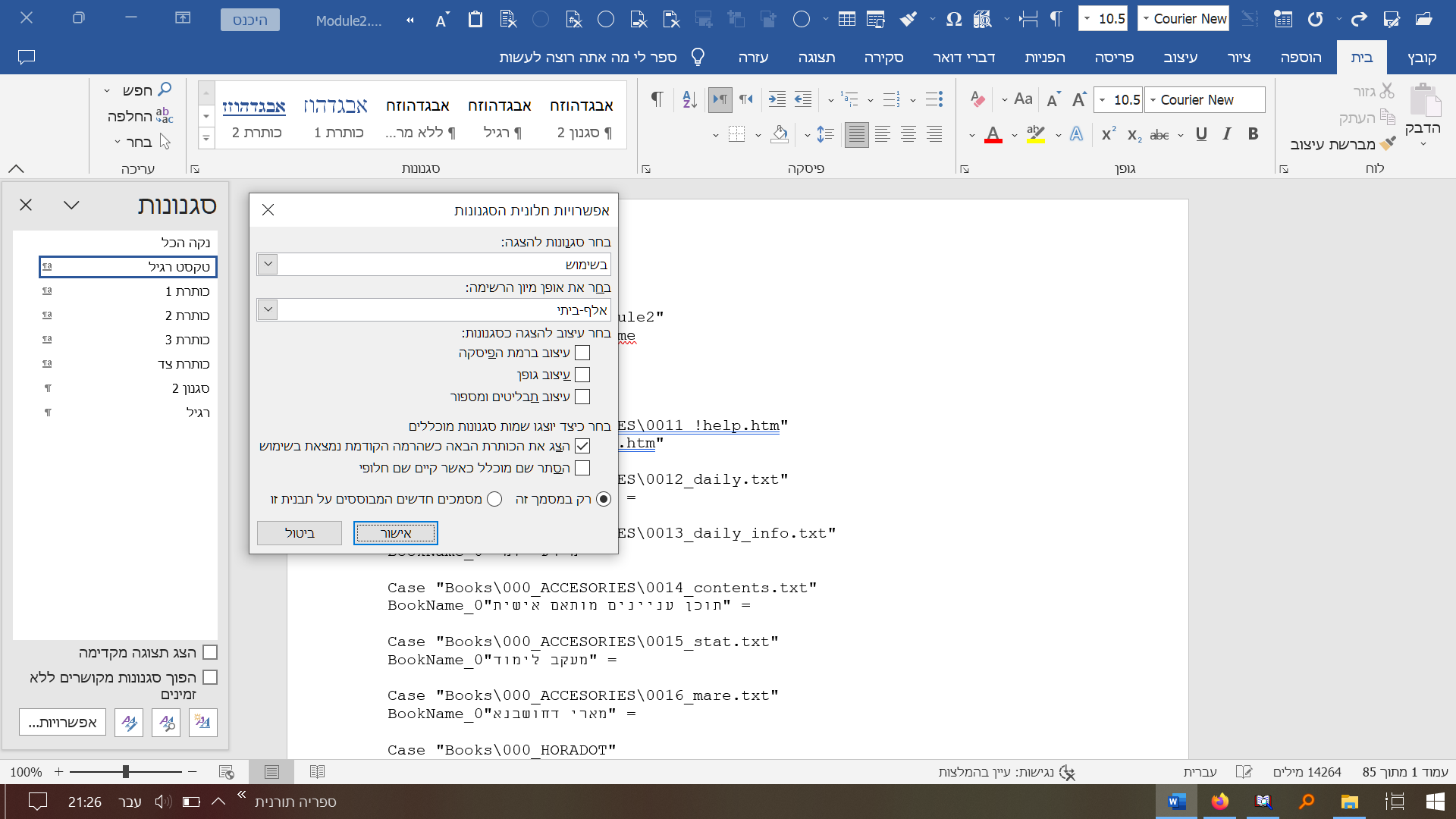
Task: Toggle Italic formatting in the ribbon
Action: tap(1227, 134)
